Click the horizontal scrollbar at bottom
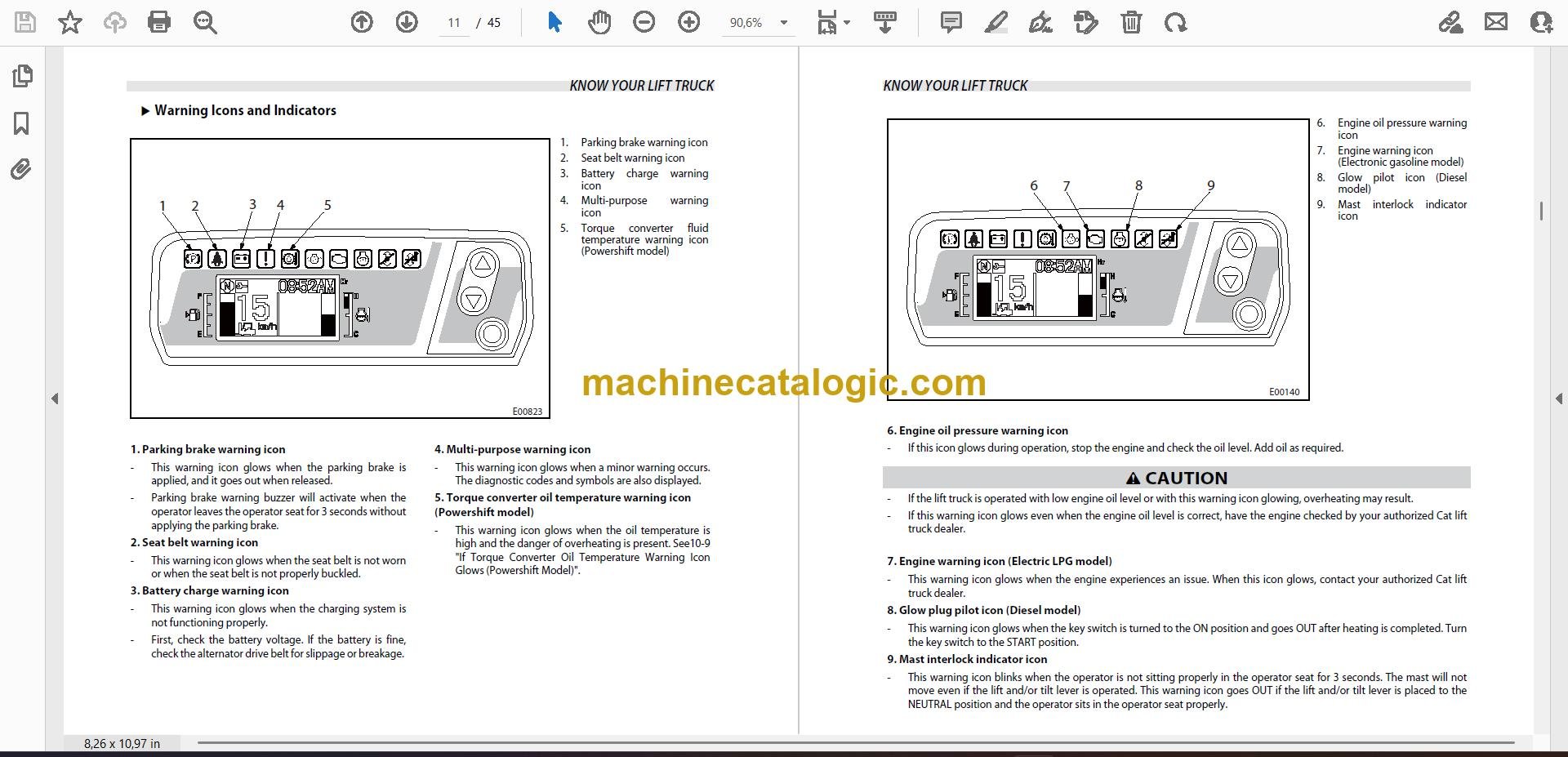The image size is (1568, 757). pyautogui.click(x=856, y=743)
